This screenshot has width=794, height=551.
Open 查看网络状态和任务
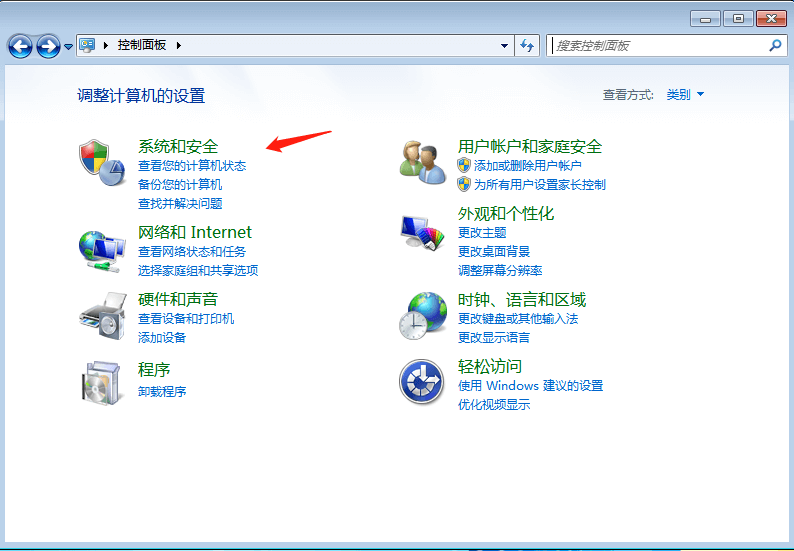192,251
